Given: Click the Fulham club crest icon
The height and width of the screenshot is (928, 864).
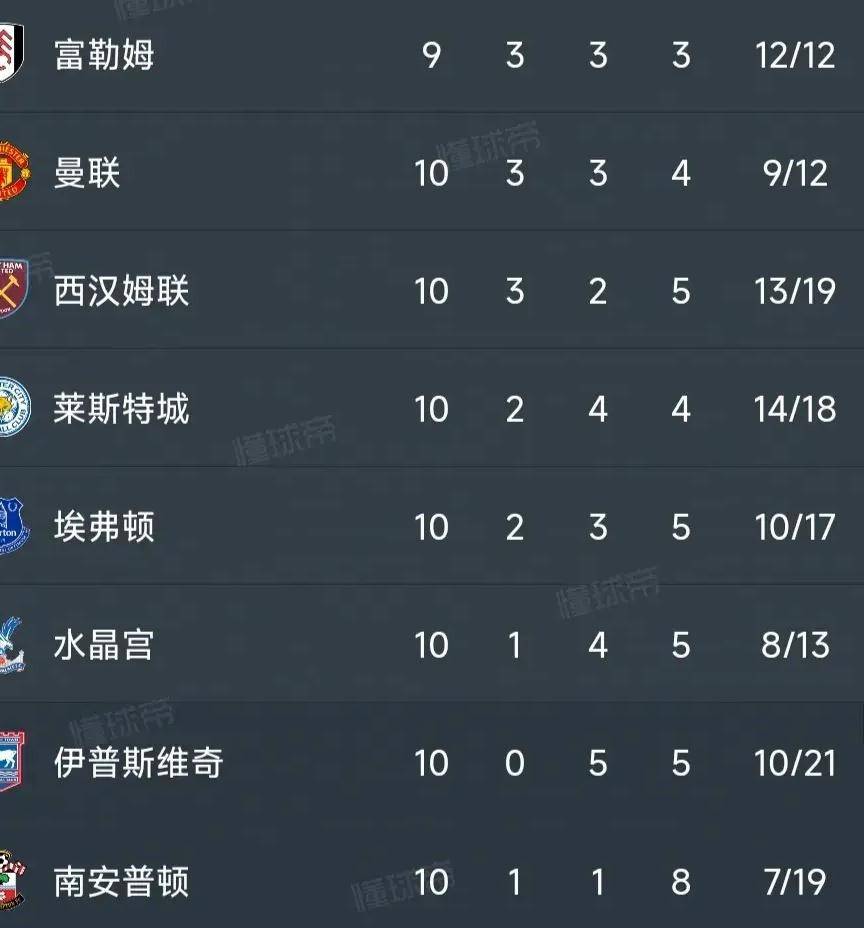Looking at the screenshot, I should [11, 55].
